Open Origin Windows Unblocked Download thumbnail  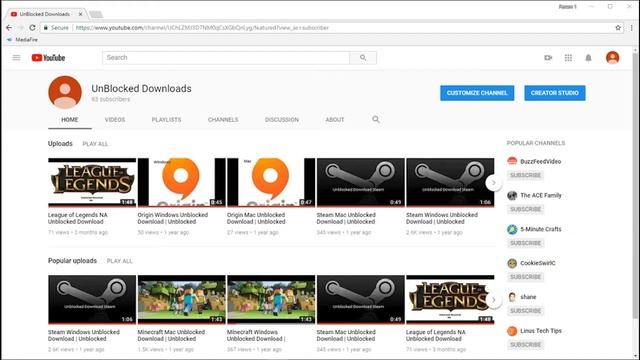[181, 182]
